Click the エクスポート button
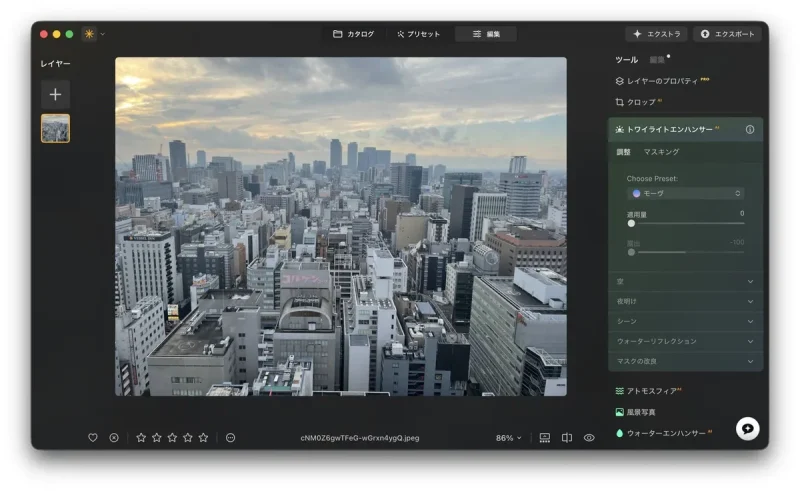 click(x=727, y=34)
